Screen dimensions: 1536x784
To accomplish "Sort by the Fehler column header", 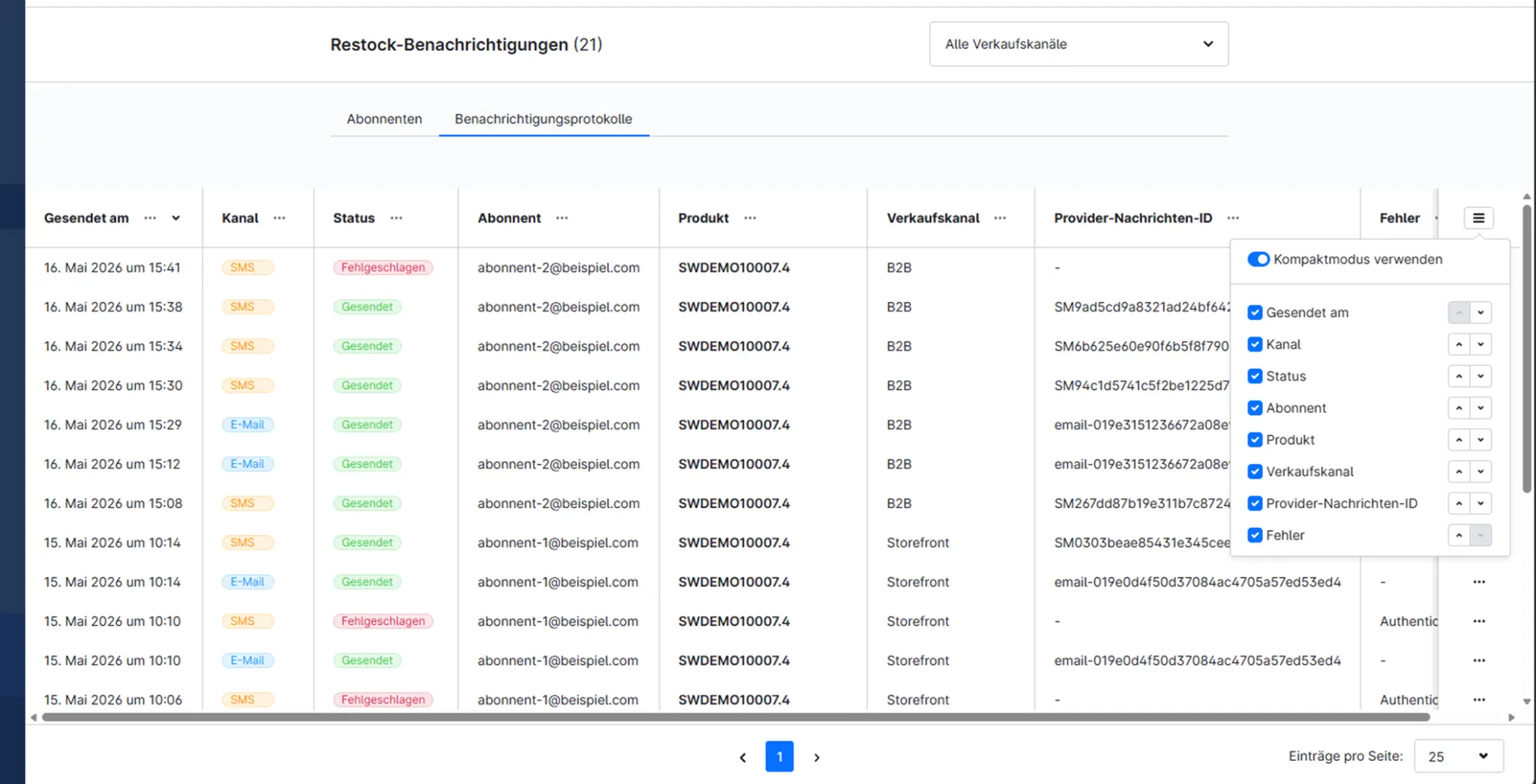I will tap(1399, 218).
